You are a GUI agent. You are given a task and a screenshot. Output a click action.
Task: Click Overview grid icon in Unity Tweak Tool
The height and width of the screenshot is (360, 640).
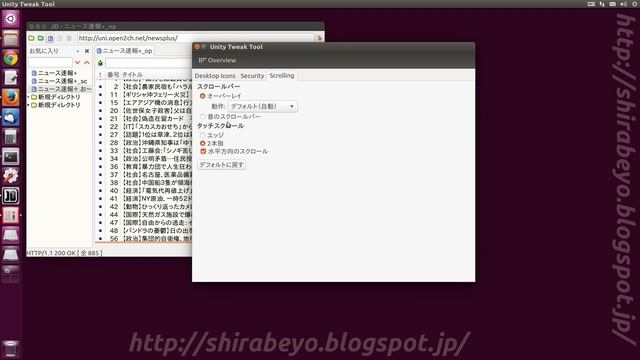pos(202,60)
